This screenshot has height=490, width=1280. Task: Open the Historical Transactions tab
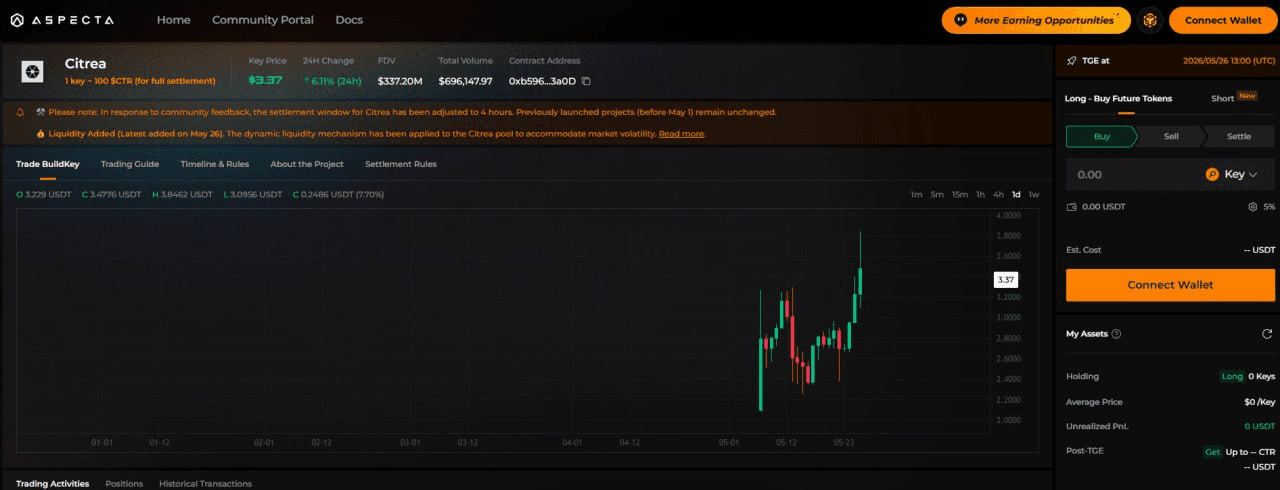click(205, 484)
